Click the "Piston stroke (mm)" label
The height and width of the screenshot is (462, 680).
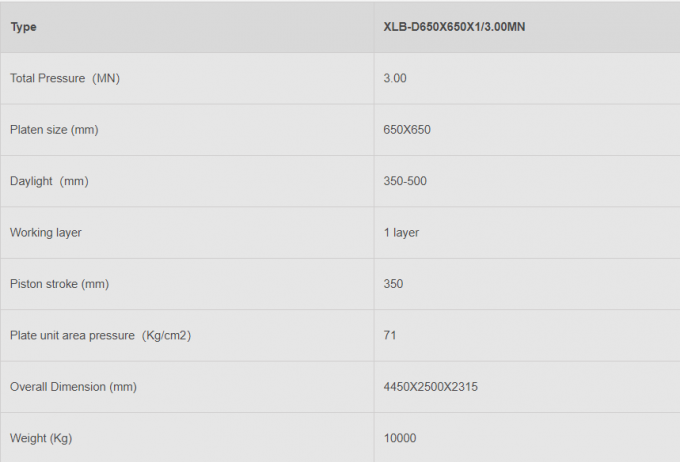pyautogui.click(x=59, y=284)
